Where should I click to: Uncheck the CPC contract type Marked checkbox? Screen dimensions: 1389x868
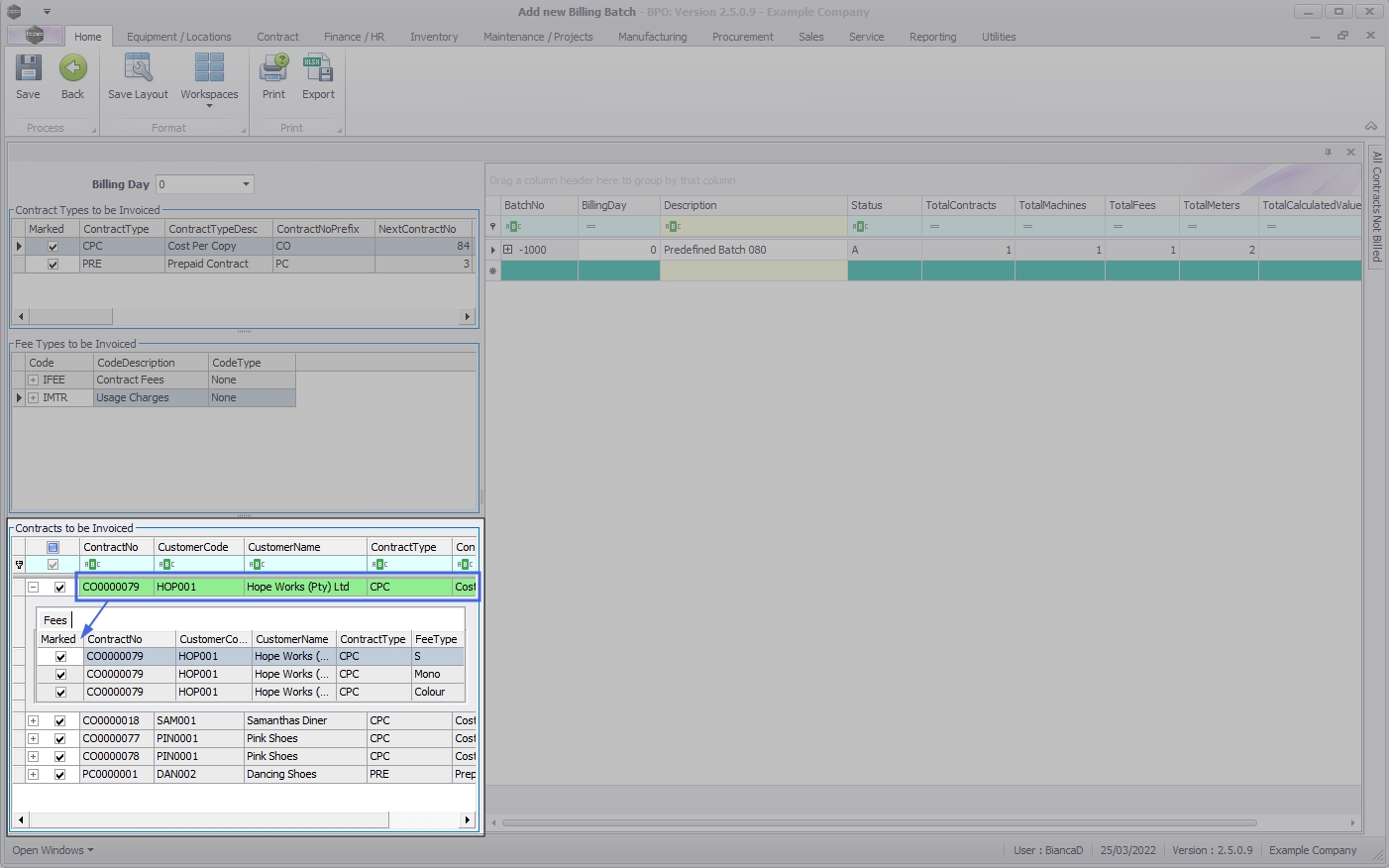click(x=53, y=247)
